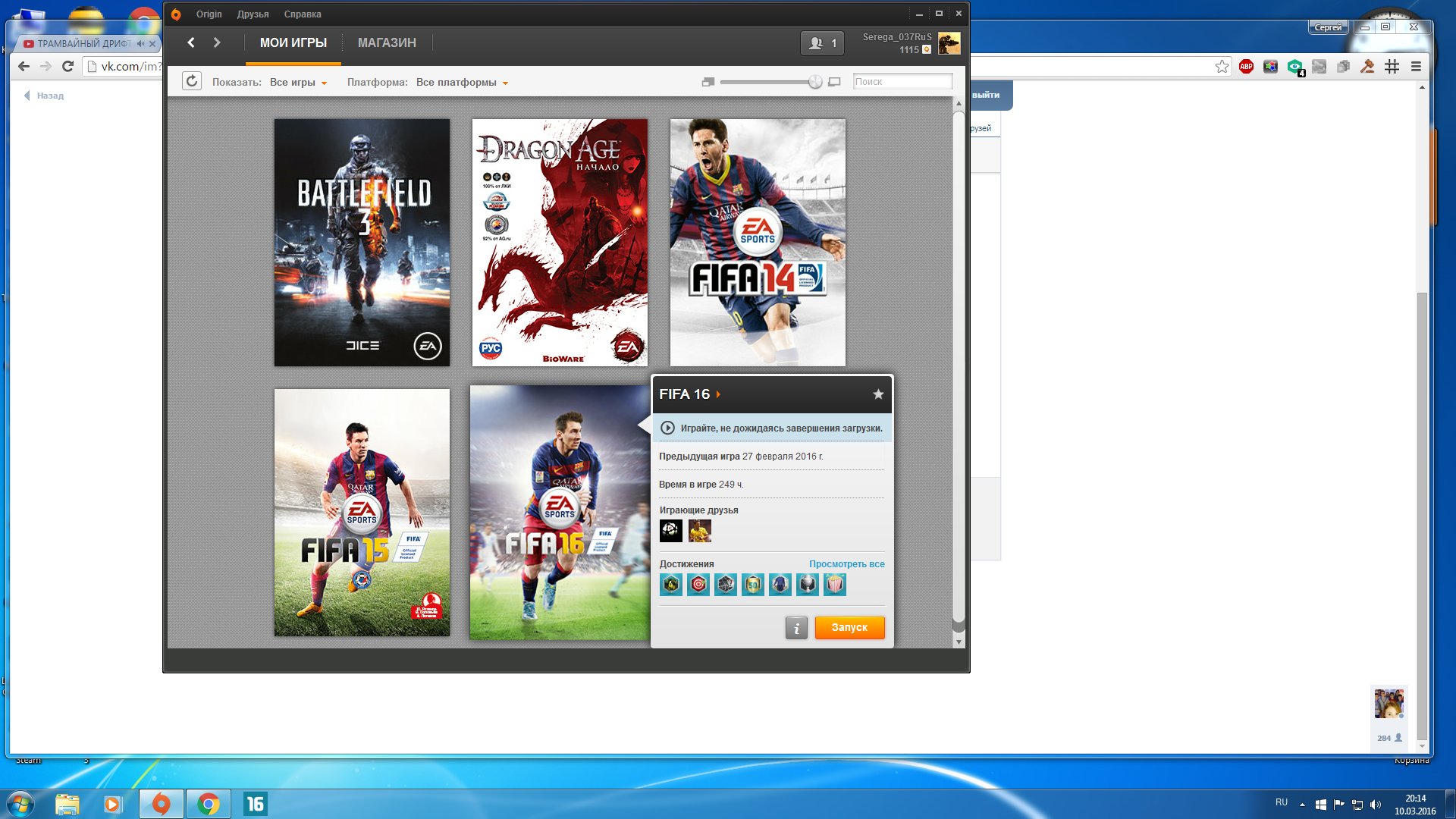Bookmark the page with Chrome star icon
The height and width of the screenshot is (819, 1456).
1222,67
